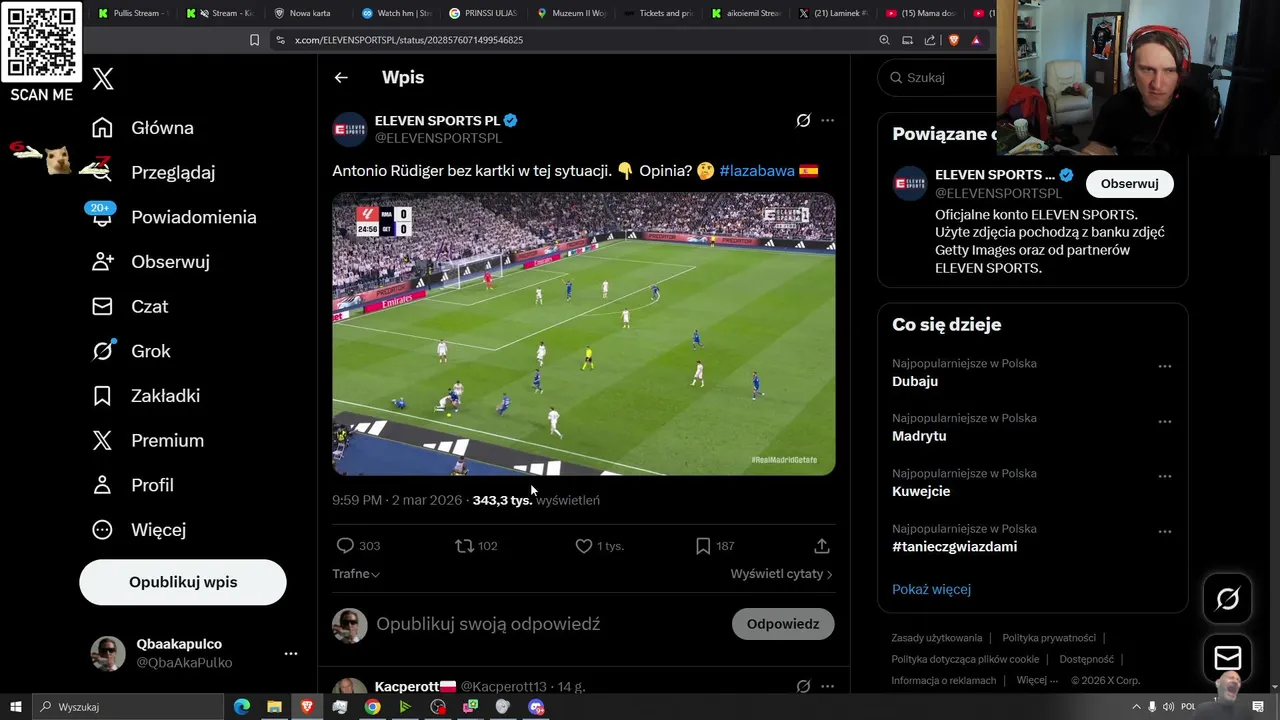This screenshot has width=1280, height=720.
Task: Click the #lazabawa hashtag
Action: (x=757, y=171)
